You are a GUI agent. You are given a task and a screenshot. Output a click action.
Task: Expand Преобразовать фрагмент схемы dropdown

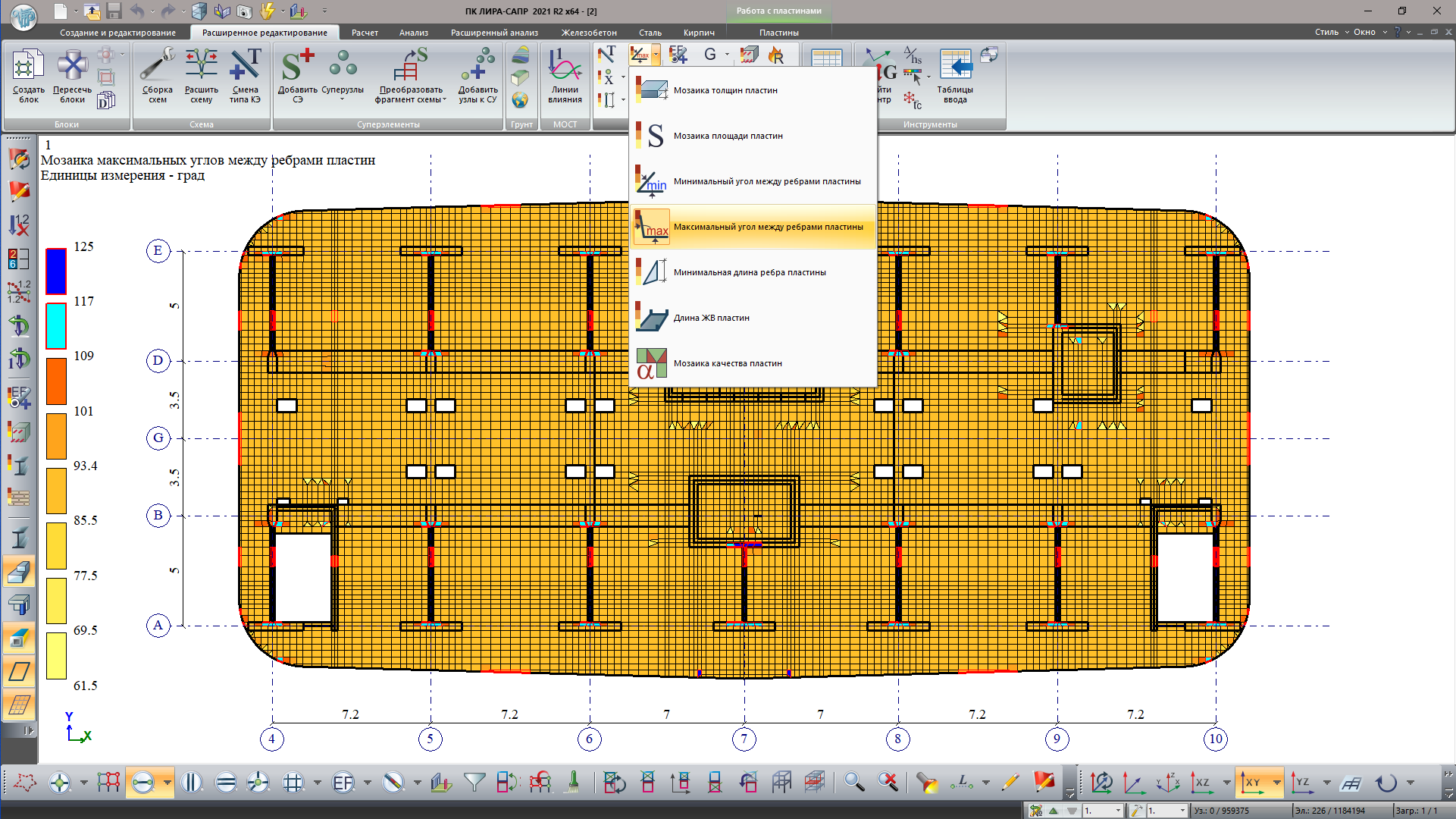pos(444,99)
